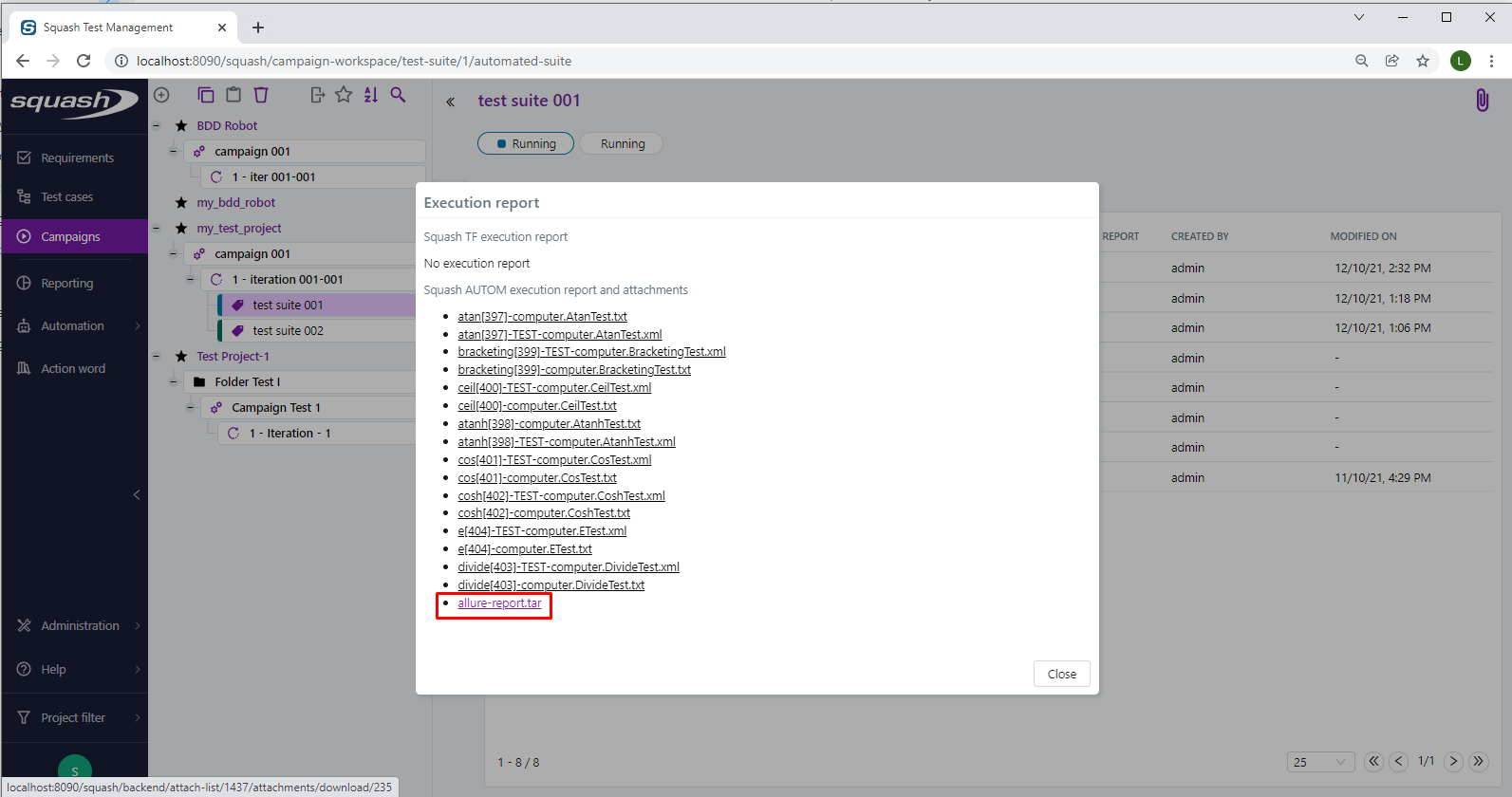Open the page size dropdown showing 25
1512x797 pixels.
tap(1320, 762)
